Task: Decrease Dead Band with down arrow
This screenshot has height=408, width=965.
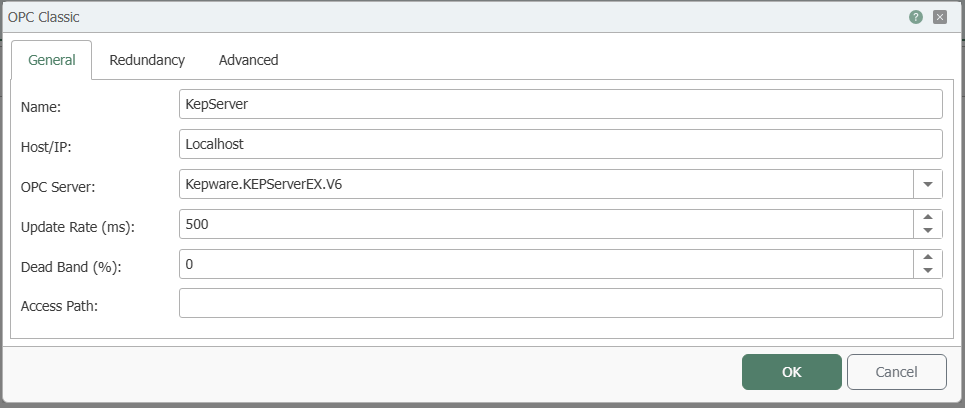Action: click(x=928, y=271)
